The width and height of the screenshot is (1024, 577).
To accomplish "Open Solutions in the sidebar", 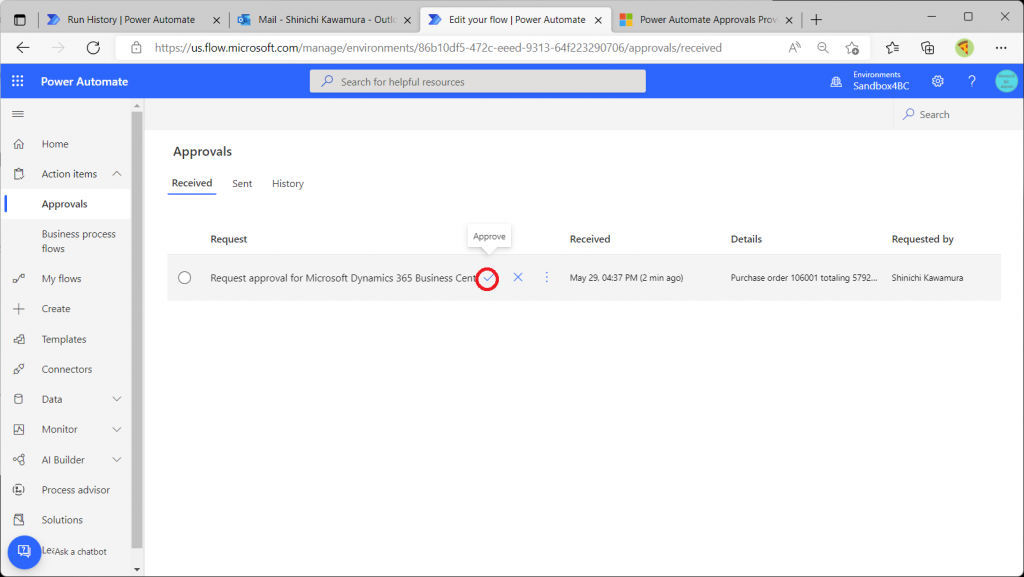I will [x=62, y=520].
